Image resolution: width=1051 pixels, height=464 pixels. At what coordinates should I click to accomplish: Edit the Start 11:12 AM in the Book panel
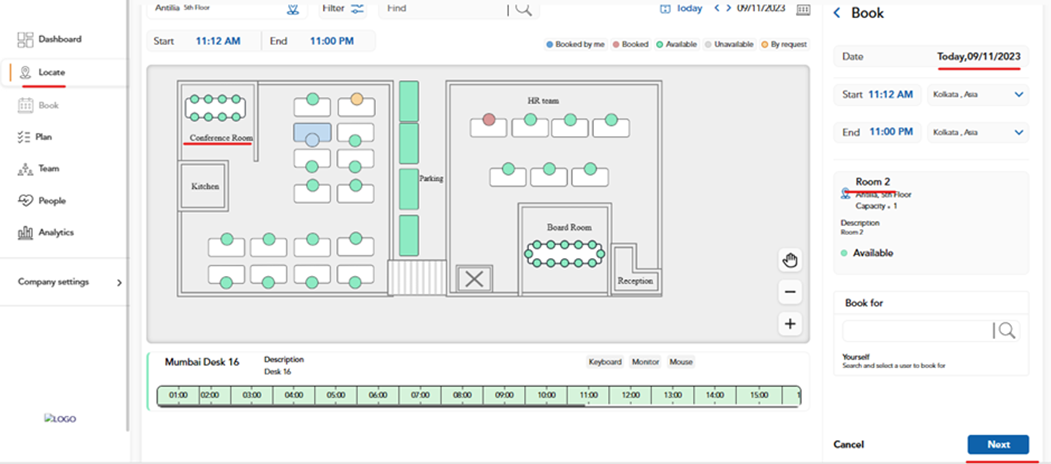pos(877,95)
